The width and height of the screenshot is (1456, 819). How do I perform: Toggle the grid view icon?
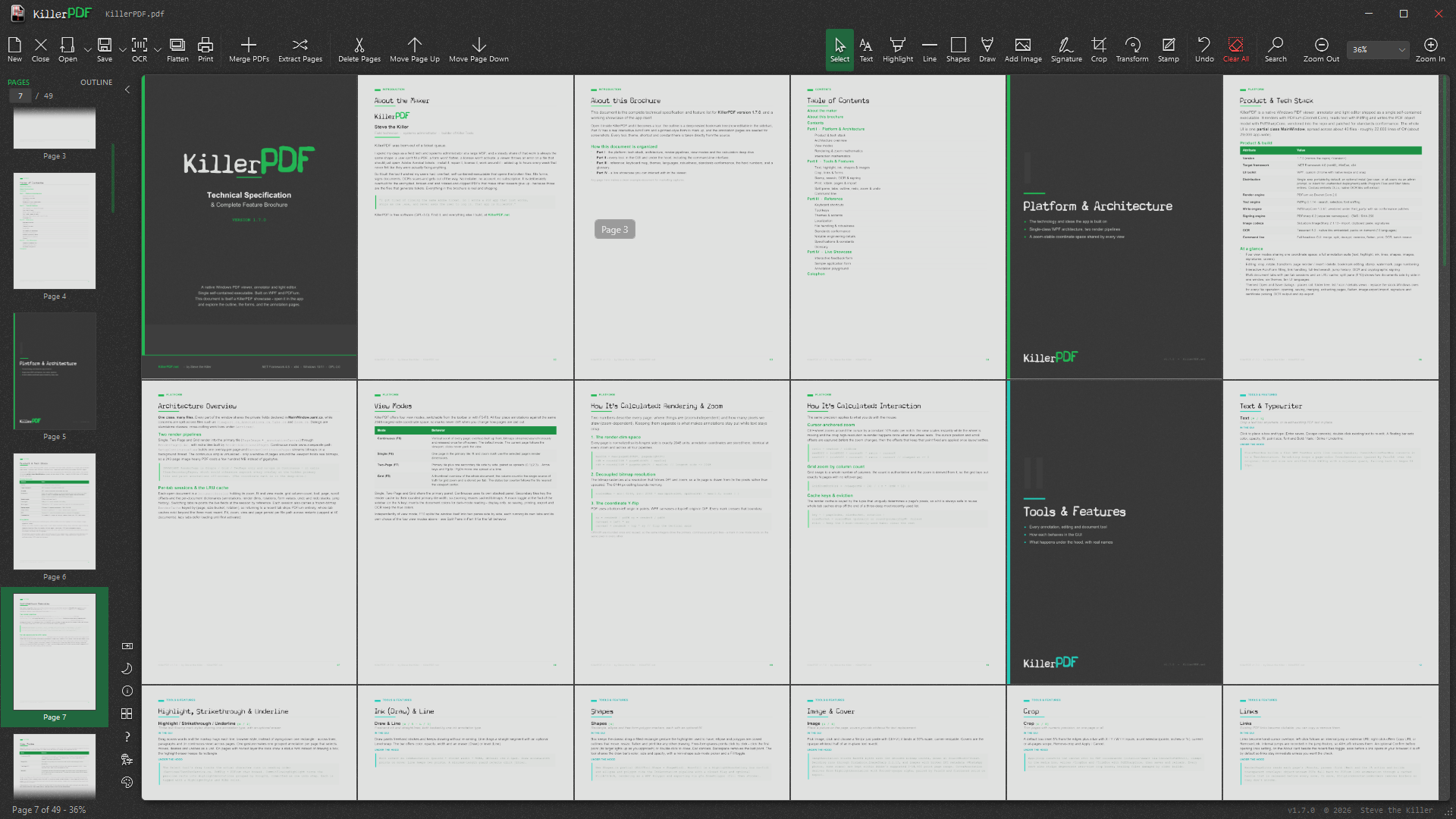127,714
